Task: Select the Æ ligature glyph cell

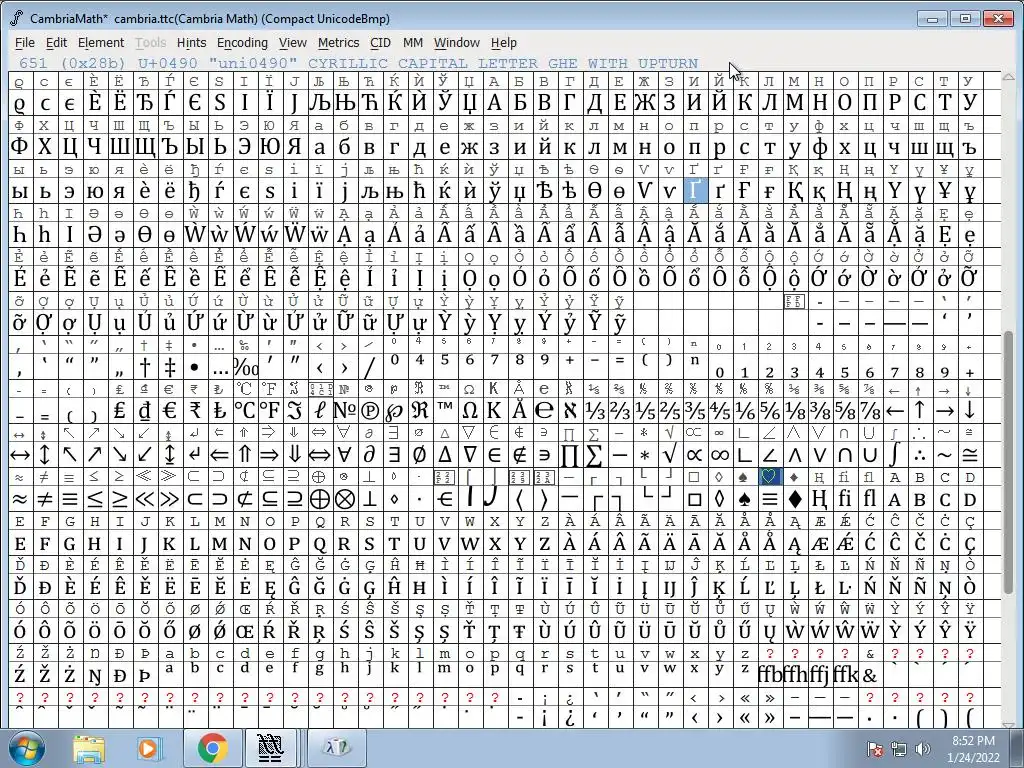Action: tap(820, 543)
